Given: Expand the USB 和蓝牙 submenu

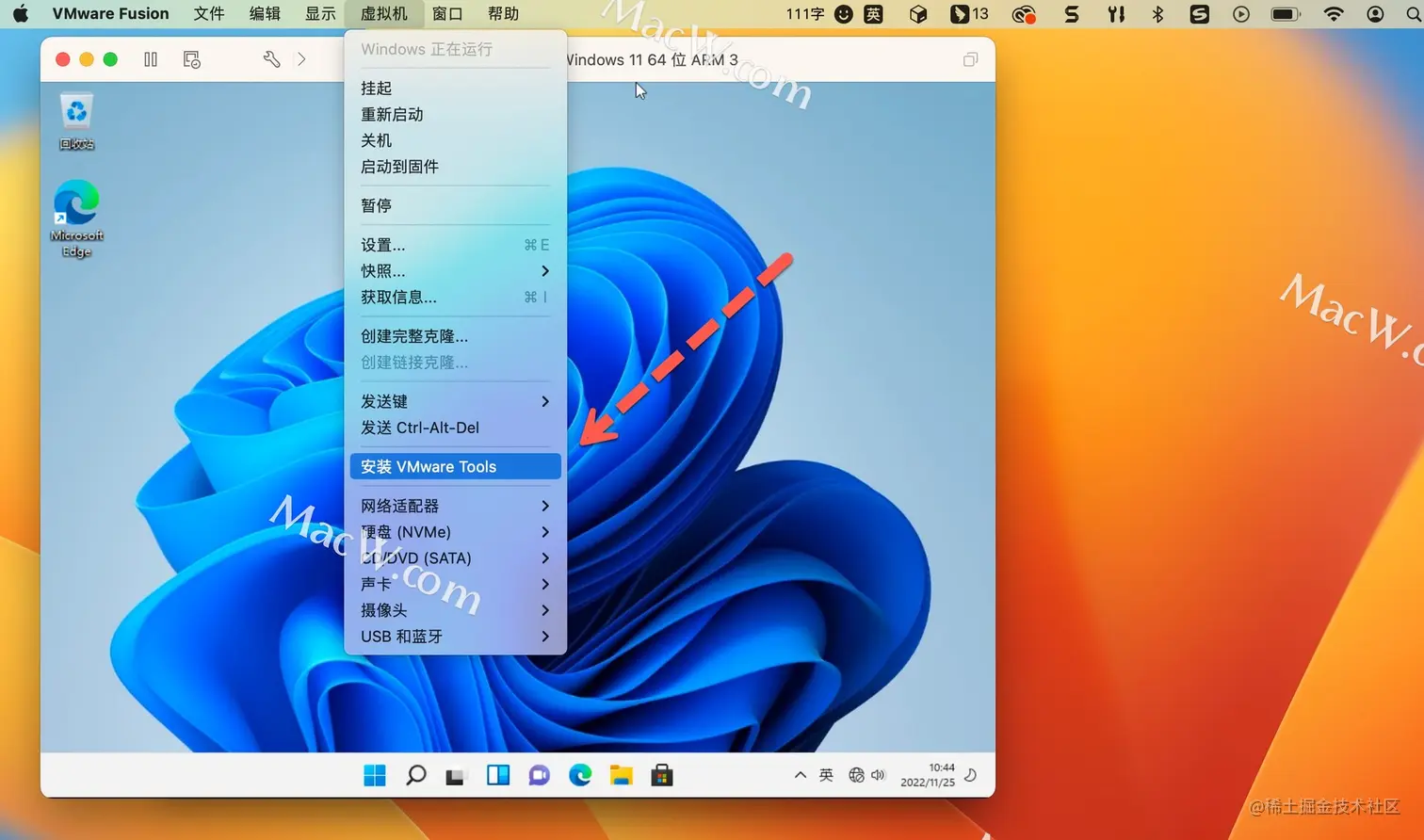Looking at the screenshot, I should (456, 637).
